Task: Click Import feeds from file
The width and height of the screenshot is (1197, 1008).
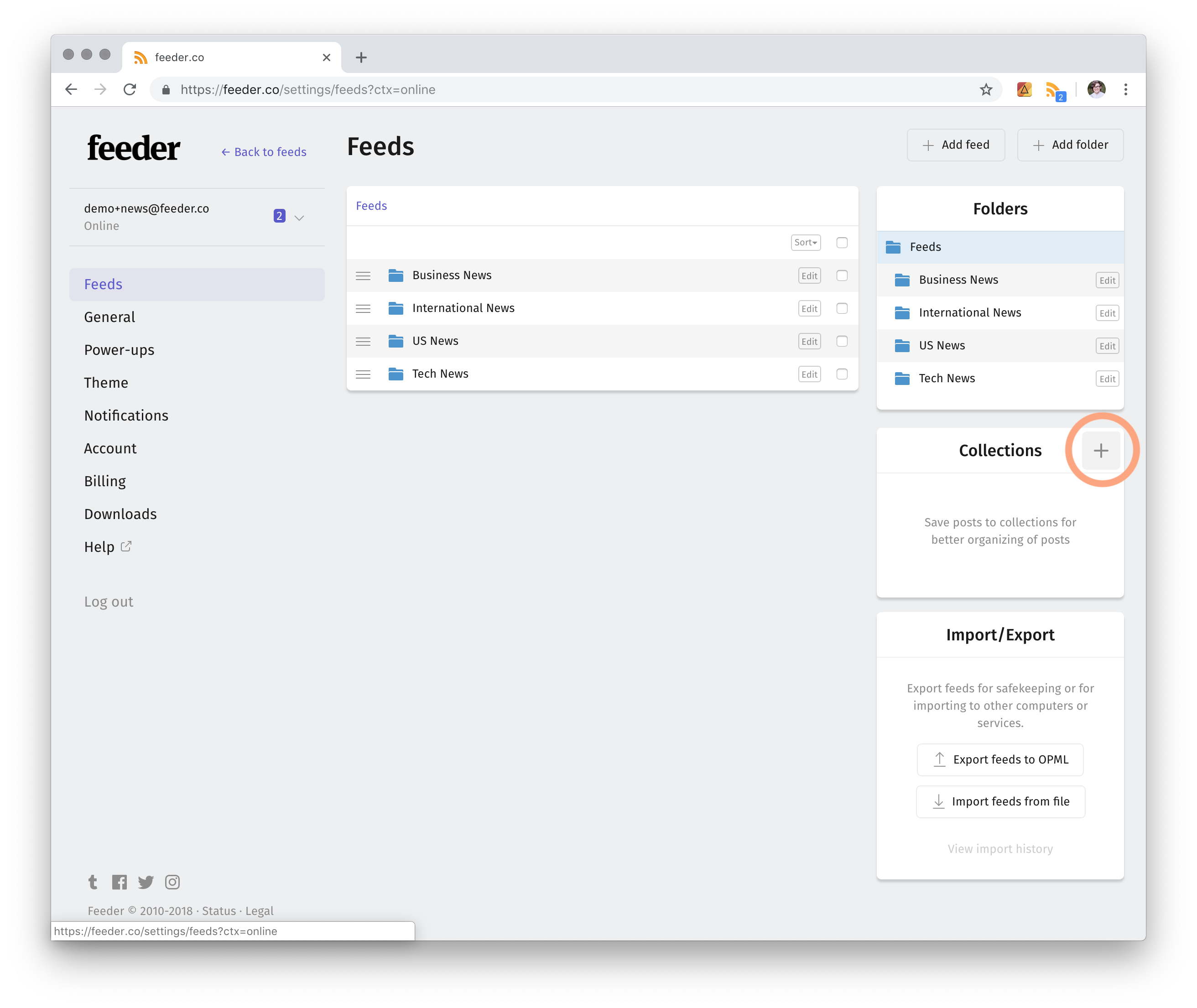Action: [x=1000, y=802]
